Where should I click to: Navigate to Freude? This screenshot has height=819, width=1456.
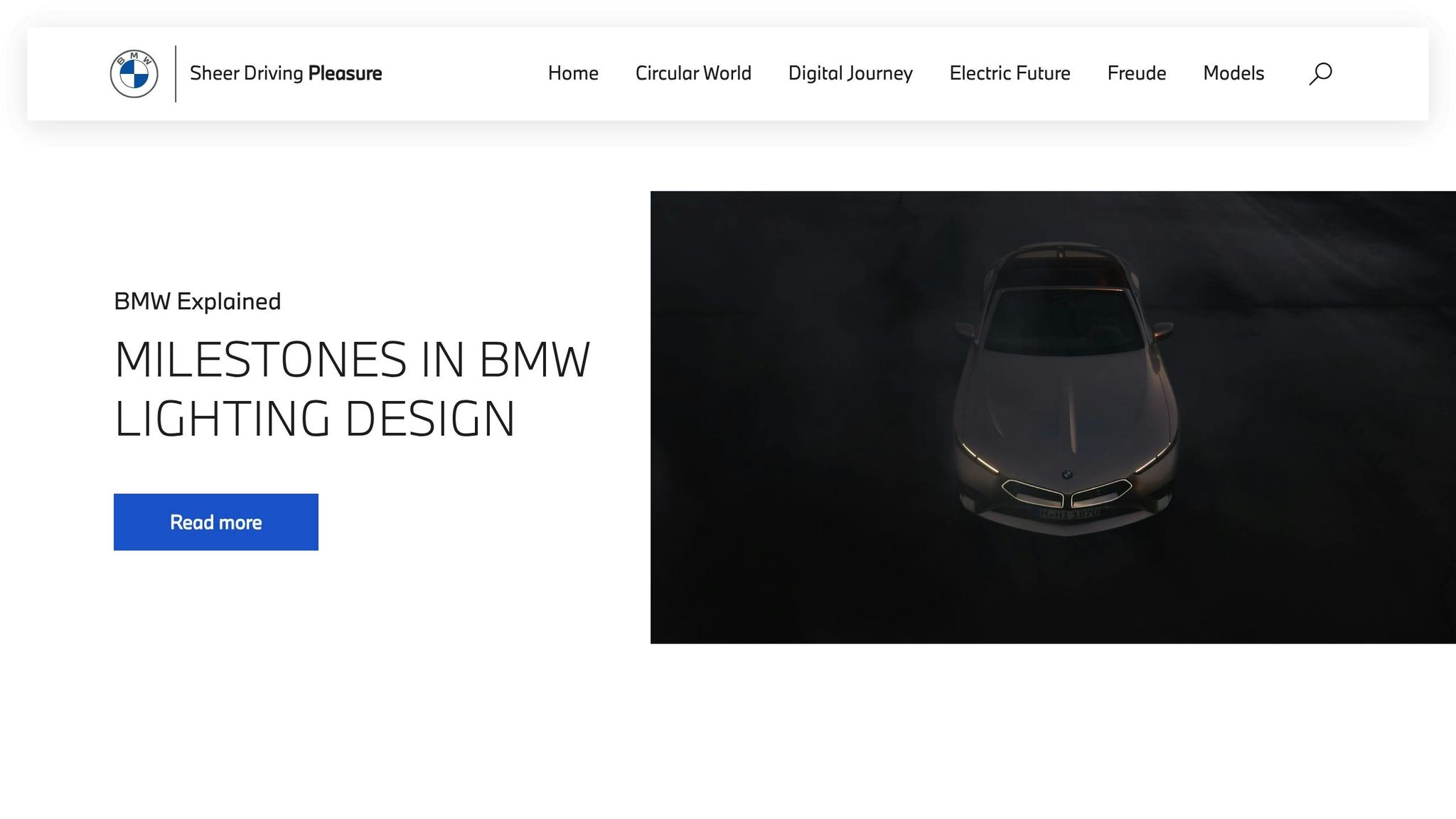click(x=1136, y=73)
